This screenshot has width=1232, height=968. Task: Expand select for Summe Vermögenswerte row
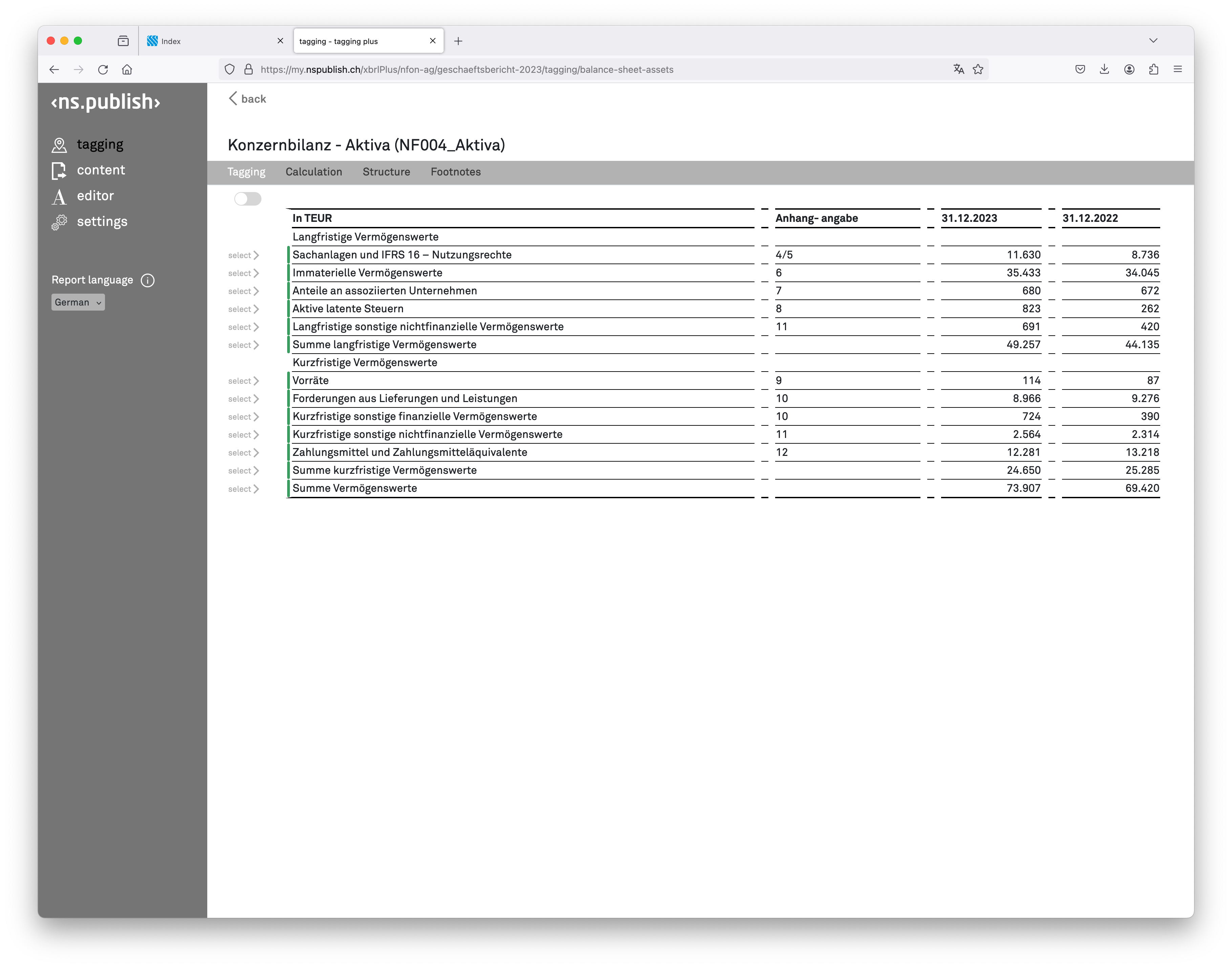click(243, 488)
